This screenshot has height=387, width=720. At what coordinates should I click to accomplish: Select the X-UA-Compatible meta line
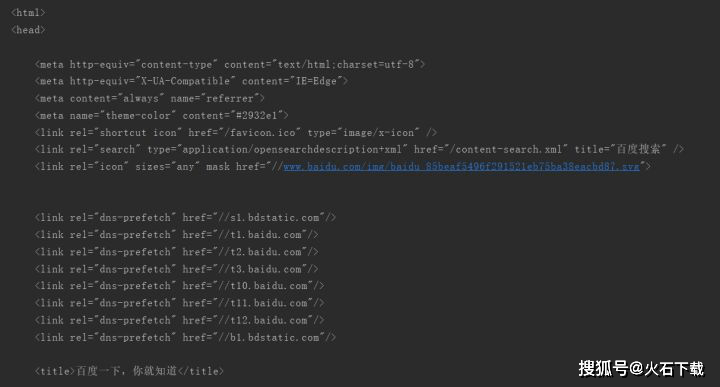click(191, 81)
